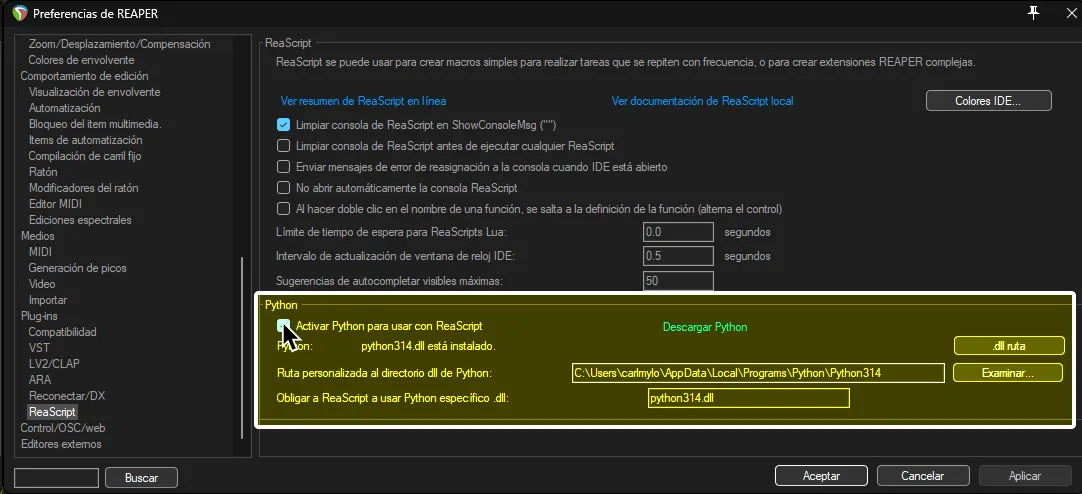
Task: Select MIDI under Medios
Action: [x=40, y=252]
